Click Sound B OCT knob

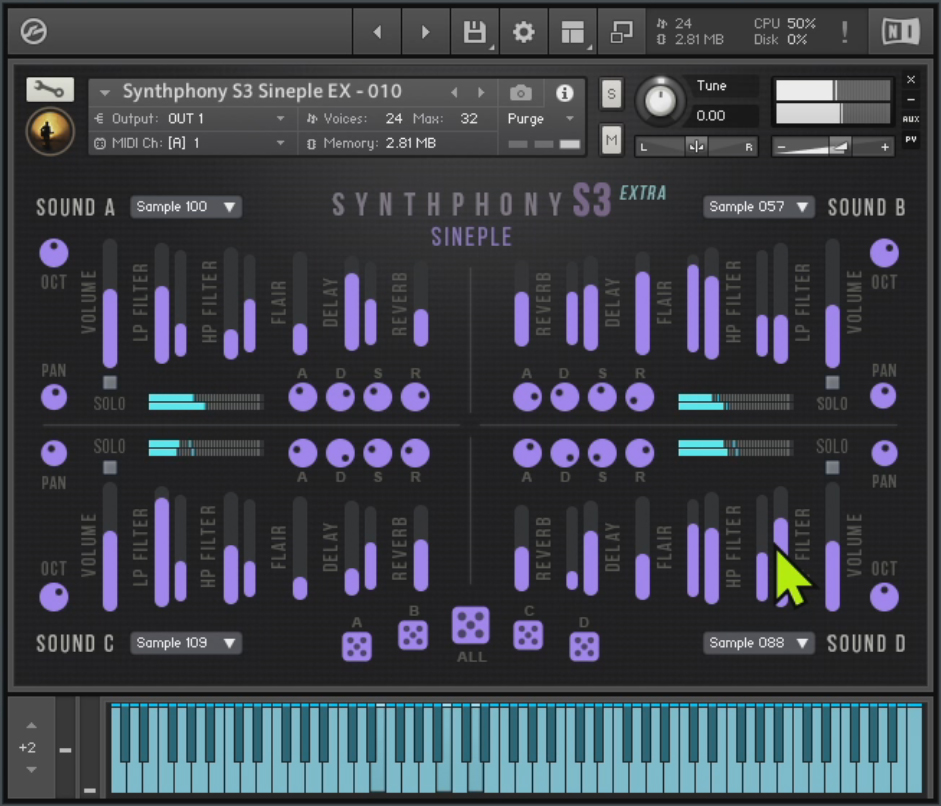(x=884, y=253)
